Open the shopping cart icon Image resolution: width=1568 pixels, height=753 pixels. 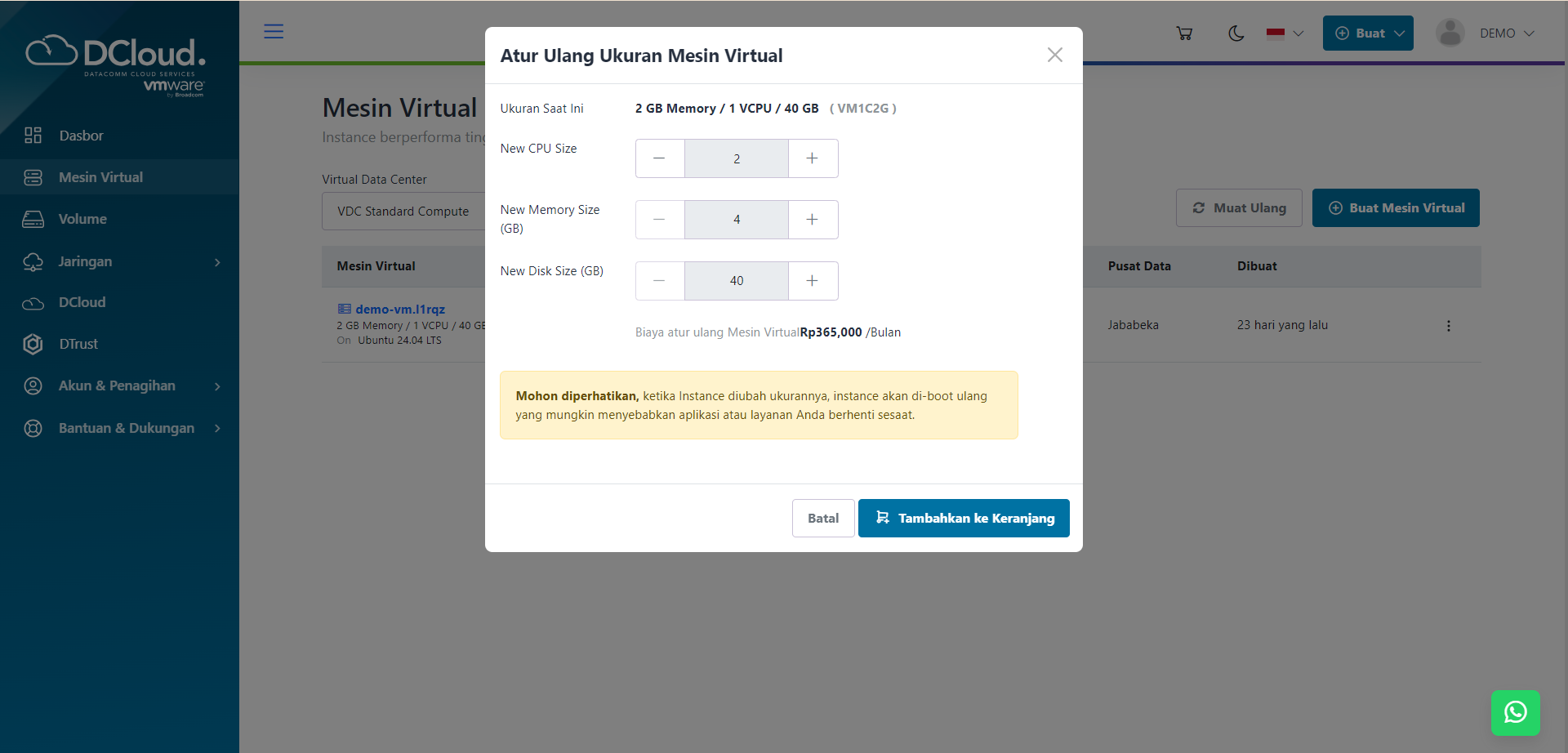click(x=1184, y=33)
